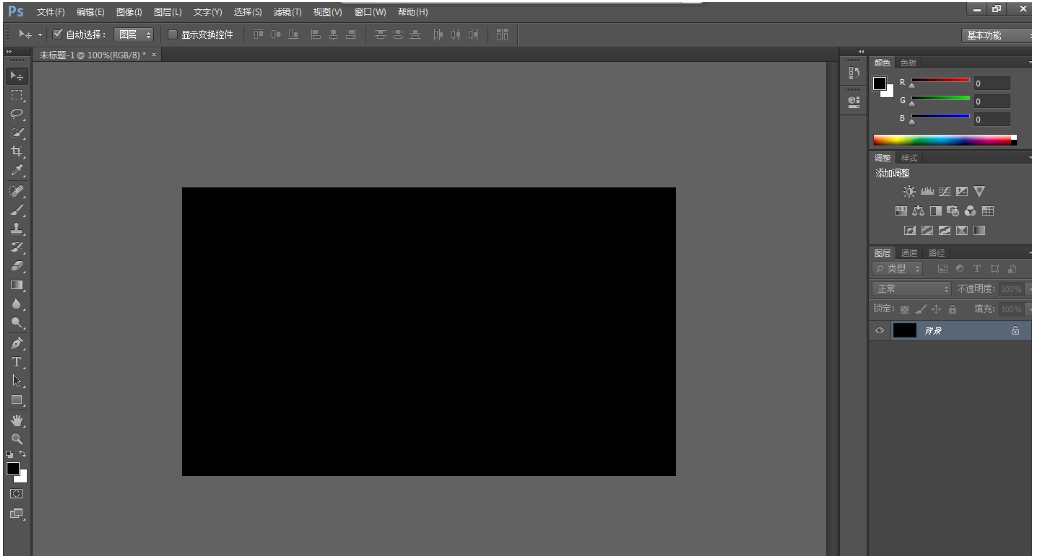Select the Horizontal Type tool

pyautogui.click(x=17, y=362)
